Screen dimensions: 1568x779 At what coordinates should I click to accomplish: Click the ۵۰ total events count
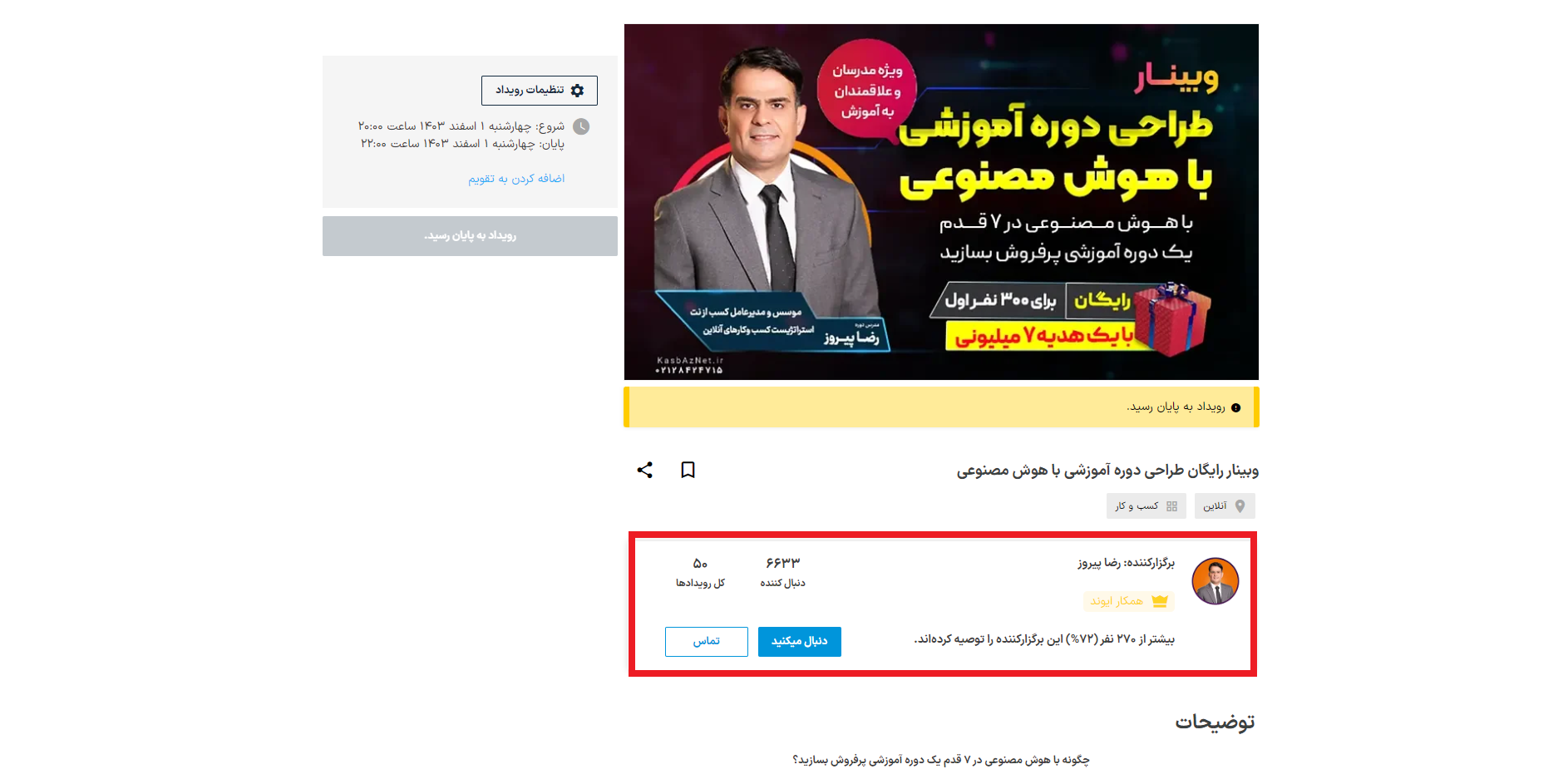coord(700,564)
